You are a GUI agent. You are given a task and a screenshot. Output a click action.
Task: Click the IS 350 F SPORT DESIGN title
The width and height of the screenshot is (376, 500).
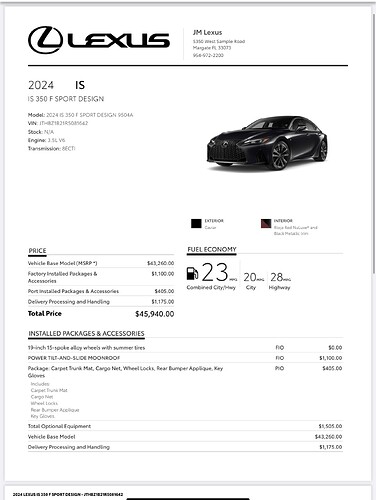click(66, 99)
